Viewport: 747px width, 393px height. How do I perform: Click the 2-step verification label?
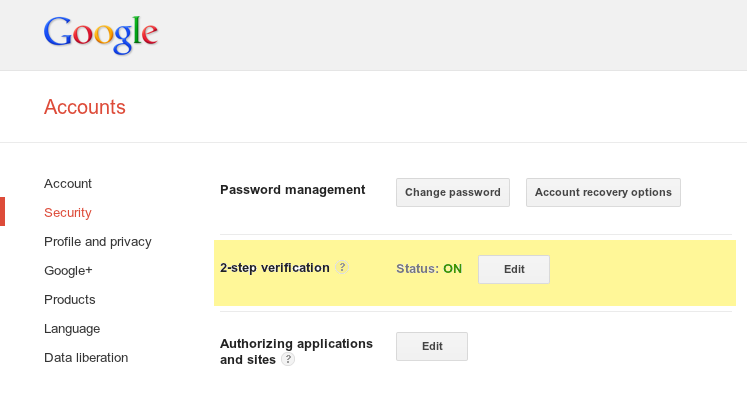pos(275,268)
